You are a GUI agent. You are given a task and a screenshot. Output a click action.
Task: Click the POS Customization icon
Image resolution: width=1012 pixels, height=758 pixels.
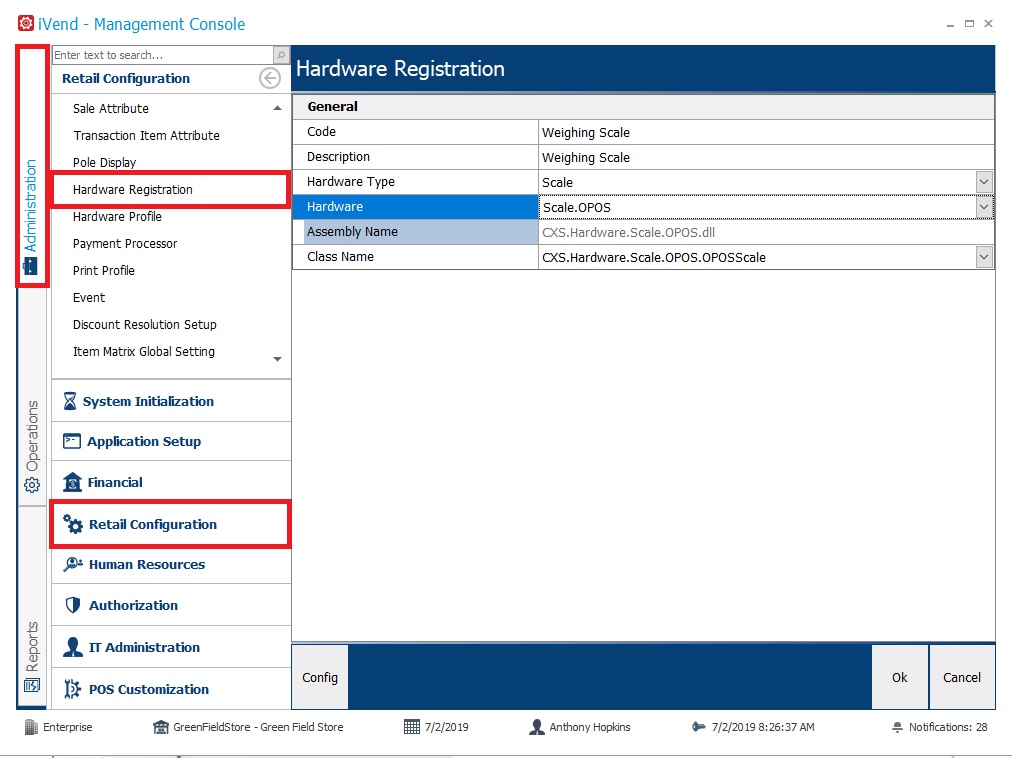point(72,689)
